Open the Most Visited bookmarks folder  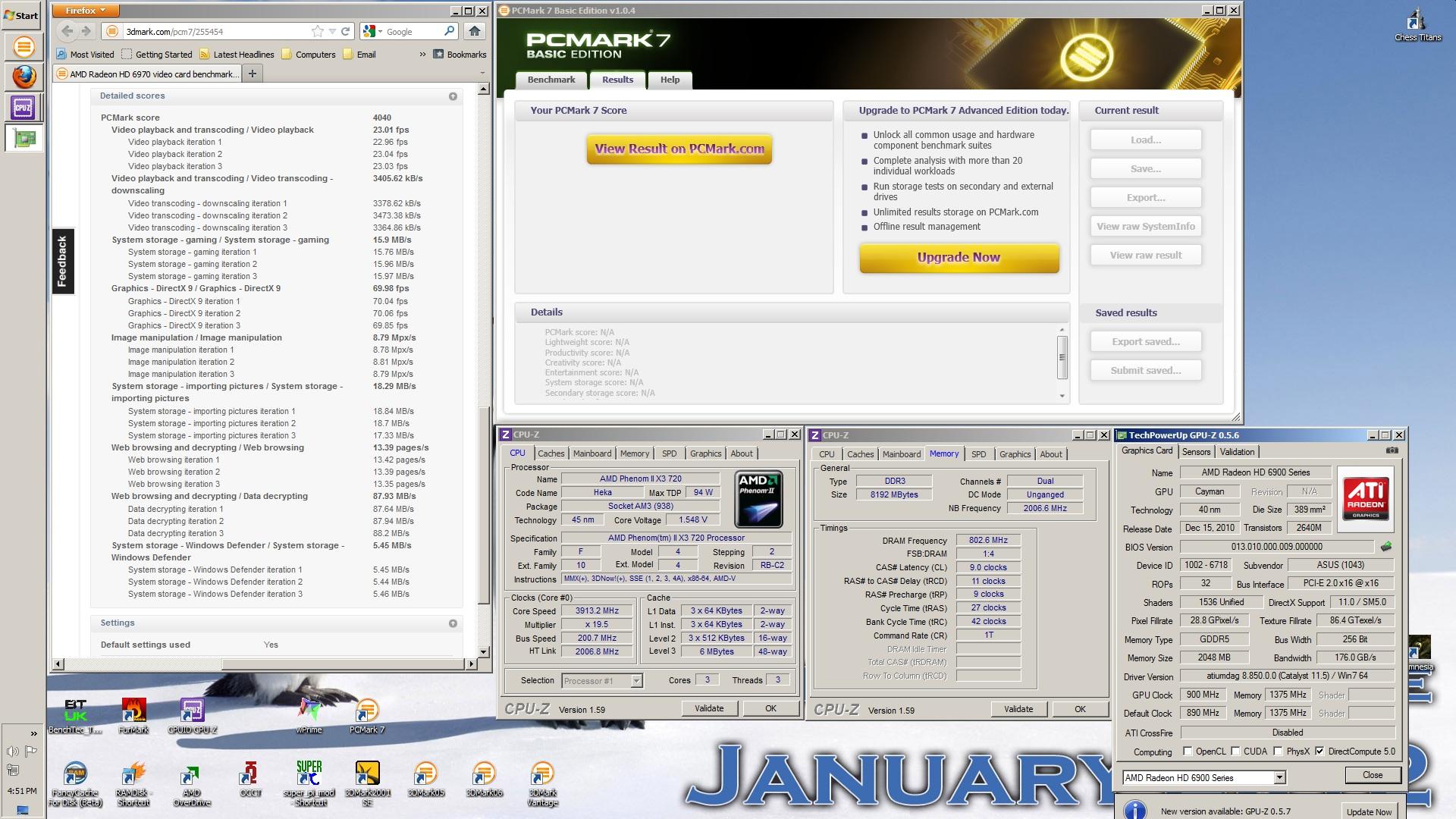(x=85, y=54)
